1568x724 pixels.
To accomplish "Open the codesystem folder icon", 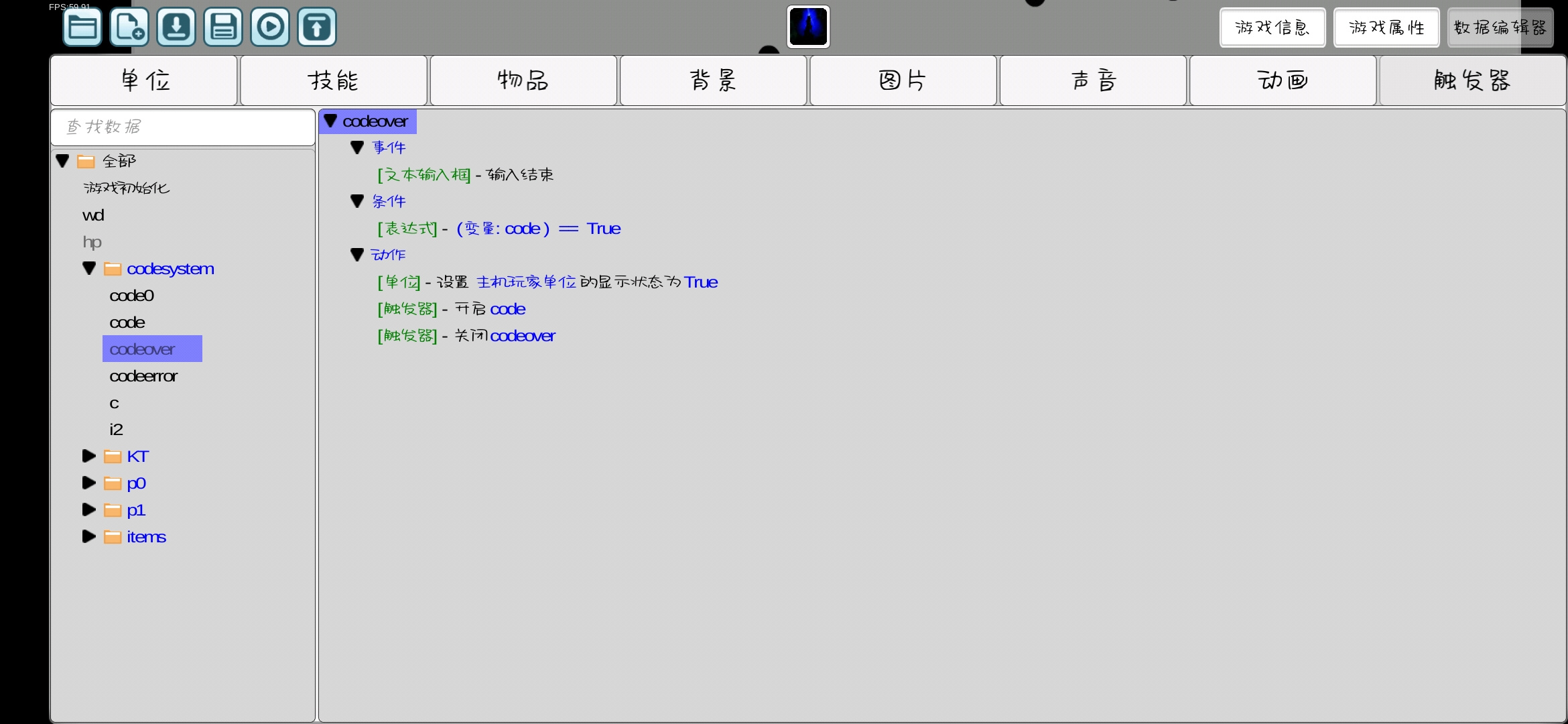I will pyautogui.click(x=113, y=269).
